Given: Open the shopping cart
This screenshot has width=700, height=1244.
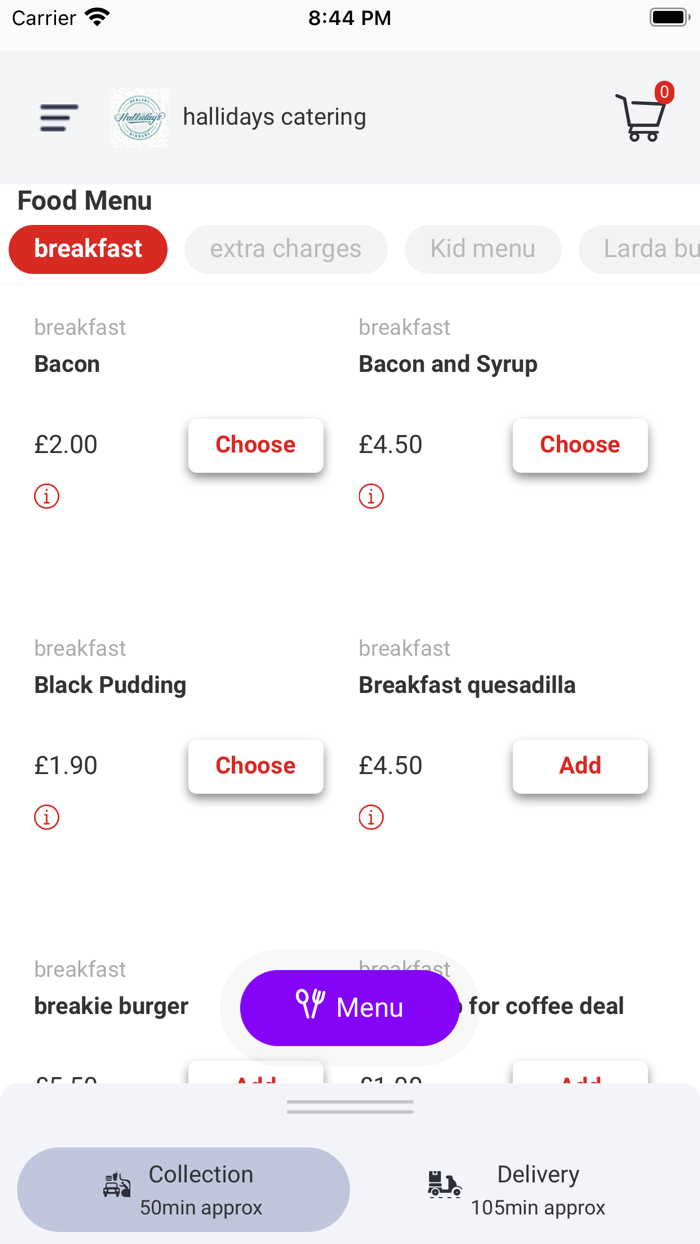Looking at the screenshot, I should [641, 121].
